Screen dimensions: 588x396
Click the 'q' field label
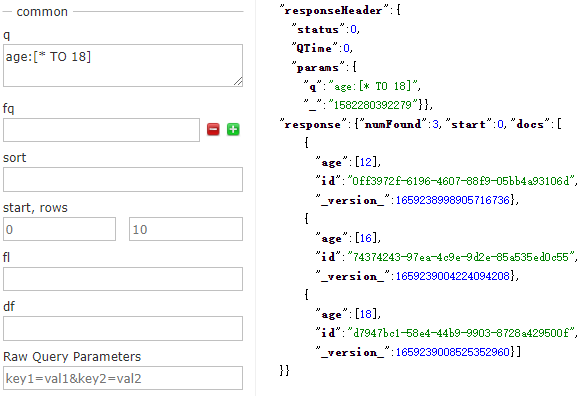click(x=7, y=36)
